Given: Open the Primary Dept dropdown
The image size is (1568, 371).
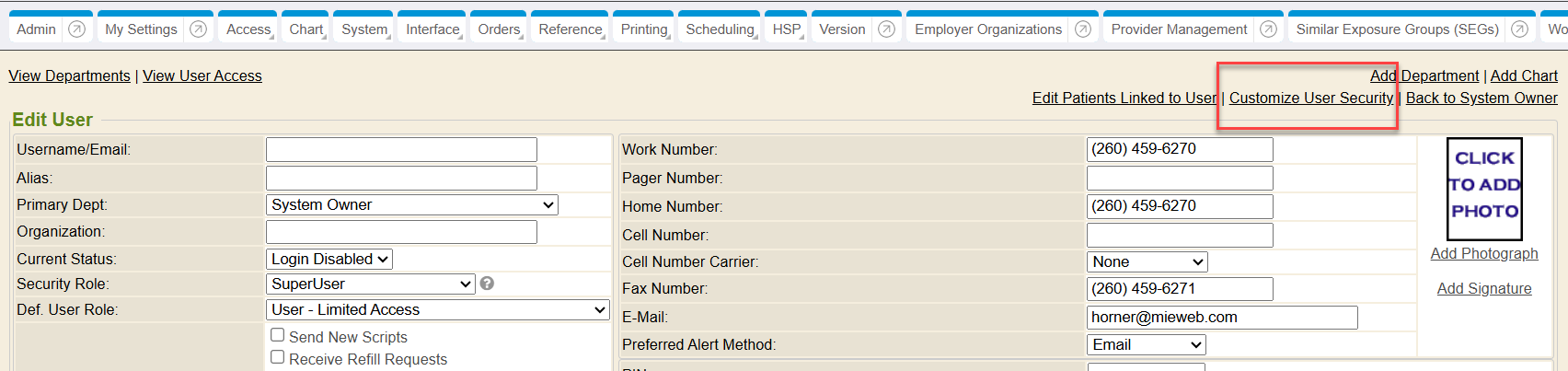Looking at the screenshot, I should [x=412, y=205].
